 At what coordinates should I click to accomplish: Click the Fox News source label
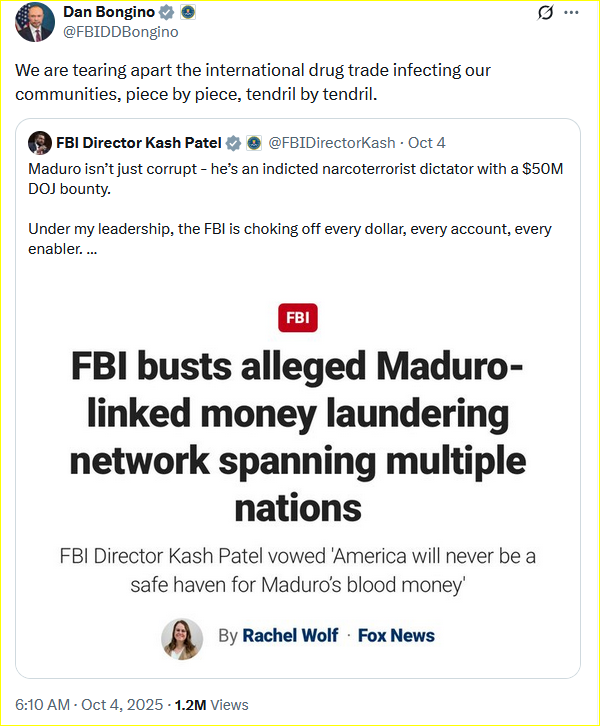(396, 636)
